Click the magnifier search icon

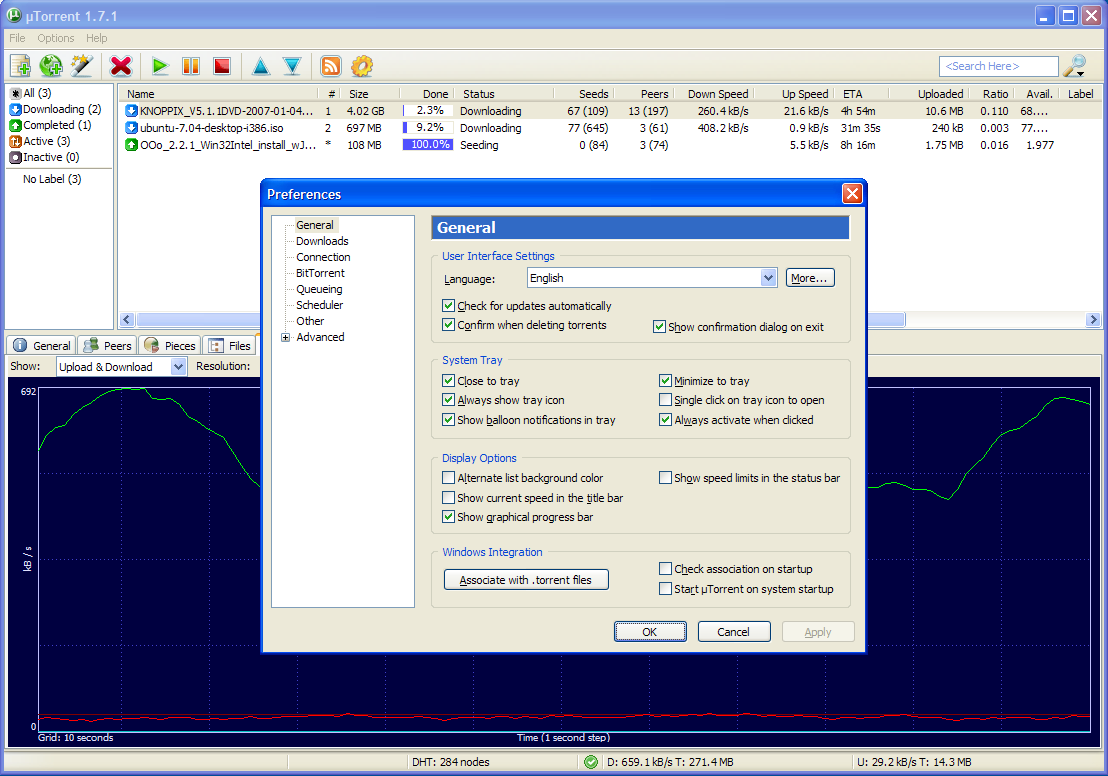(1075, 66)
